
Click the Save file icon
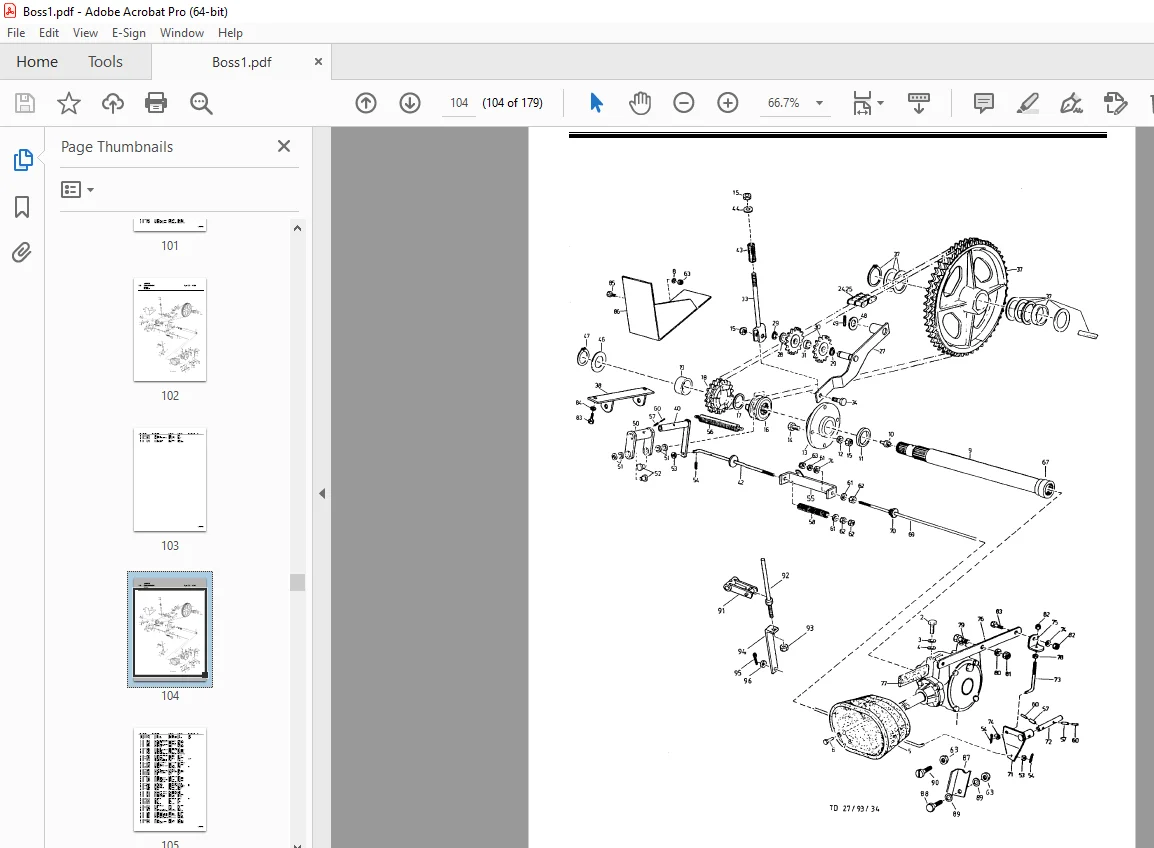click(x=25, y=103)
